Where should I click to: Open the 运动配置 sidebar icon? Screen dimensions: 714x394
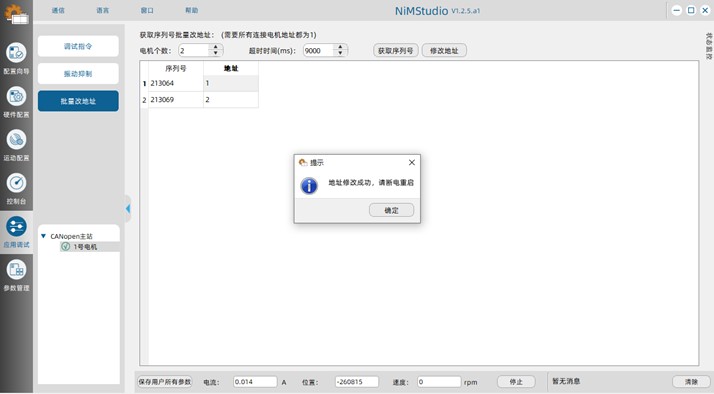click(x=16, y=140)
